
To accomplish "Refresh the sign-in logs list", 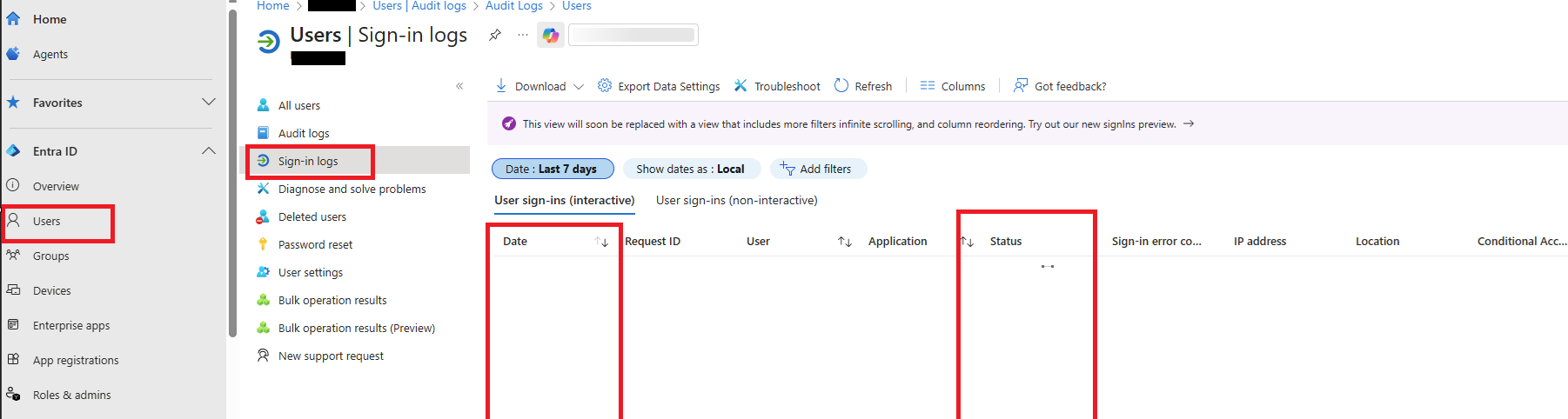I will (x=863, y=86).
